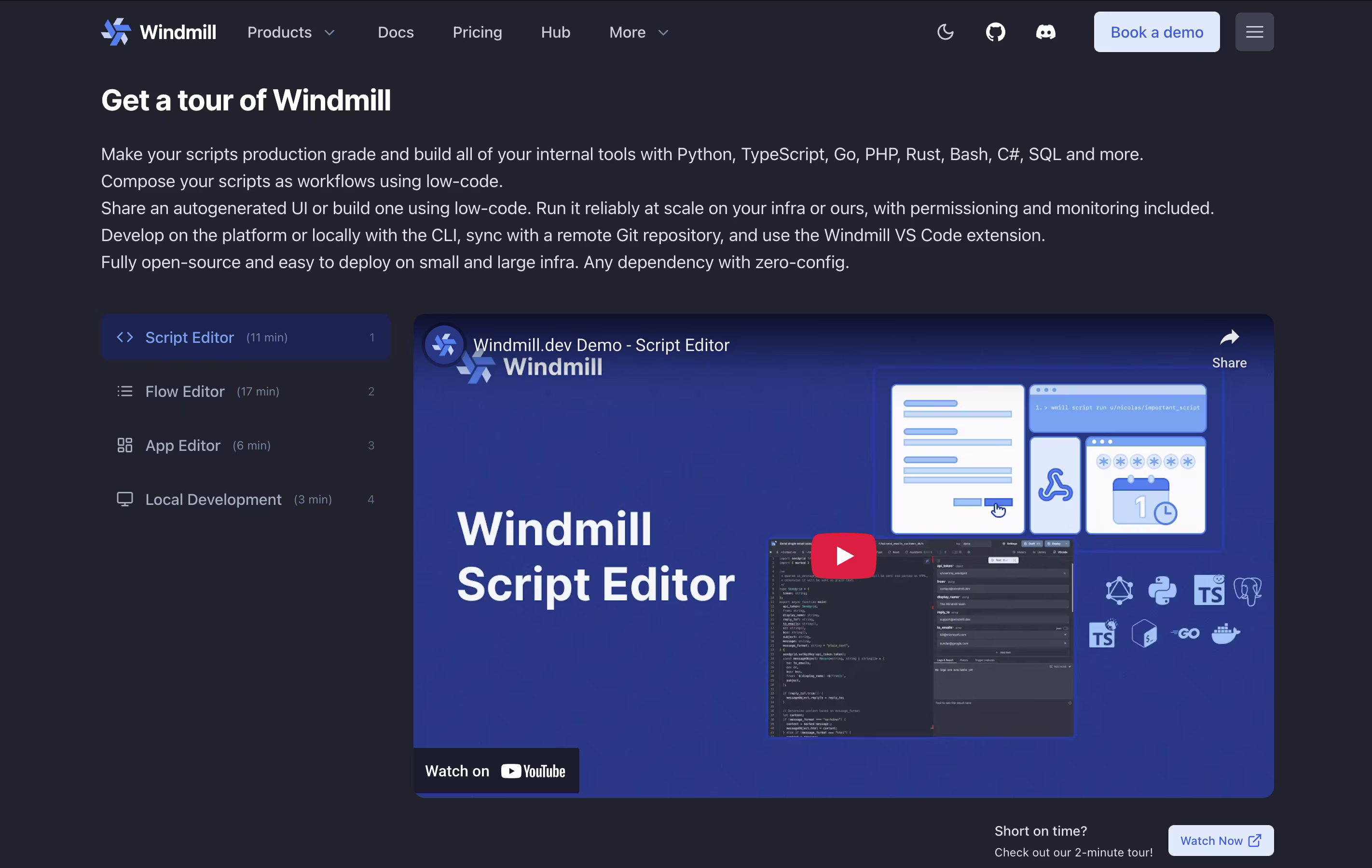Click the Windmill channel avatar in video
The height and width of the screenshot is (868, 1372).
pos(444,345)
